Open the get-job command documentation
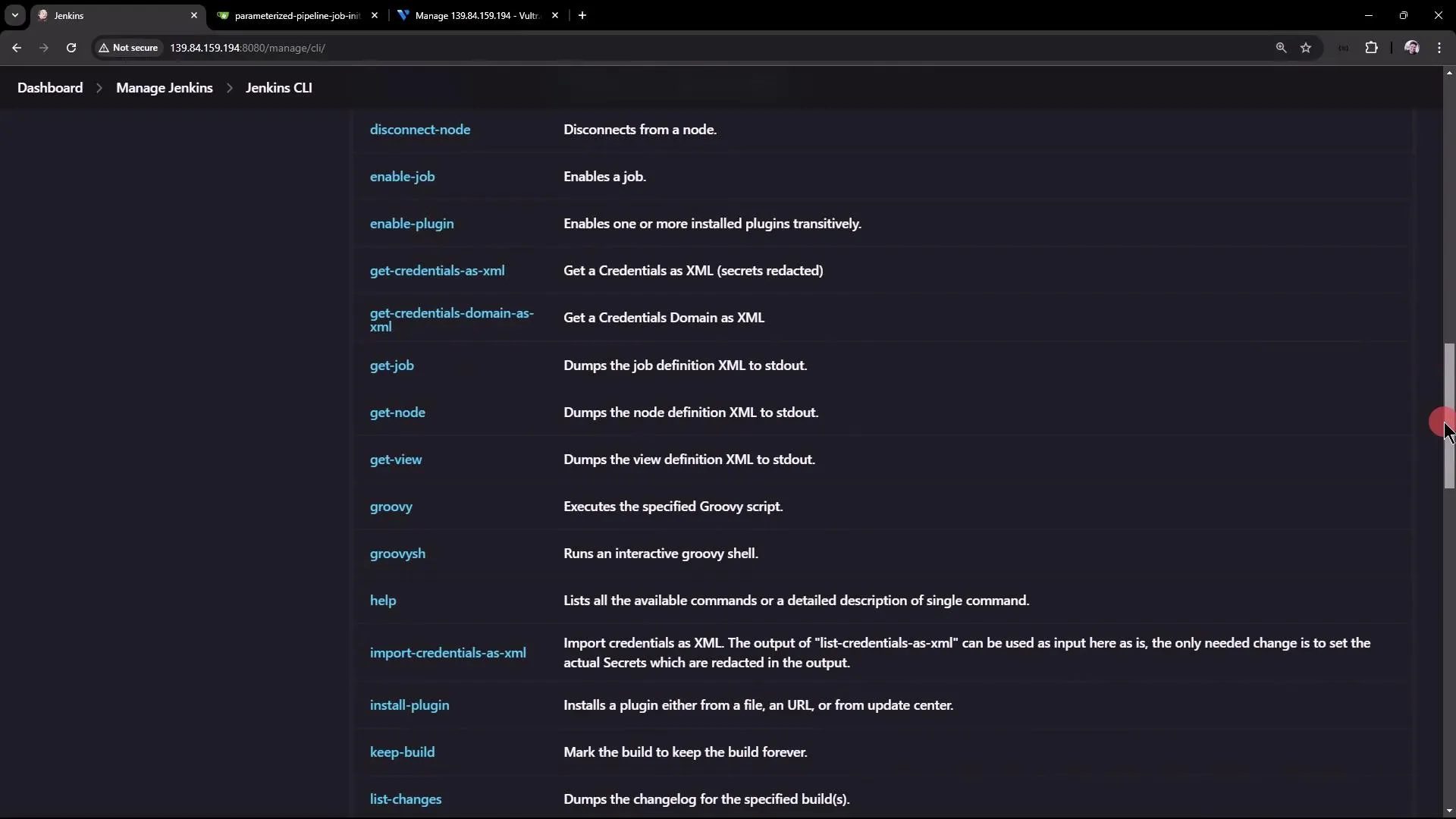This screenshot has width=1456, height=819. (x=391, y=366)
